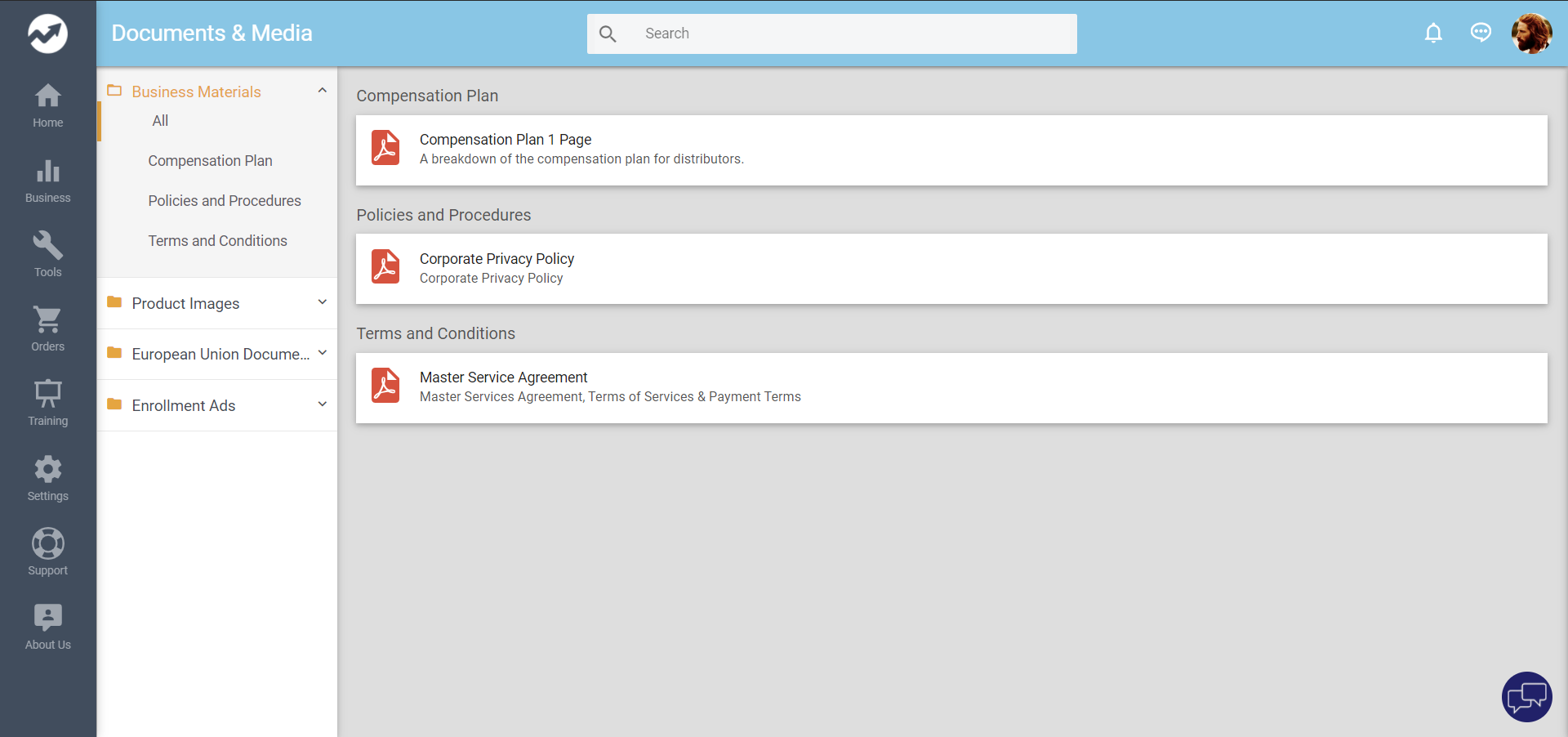The image size is (1568, 737).
Task: Open the floating live chat button
Action: (1526, 697)
